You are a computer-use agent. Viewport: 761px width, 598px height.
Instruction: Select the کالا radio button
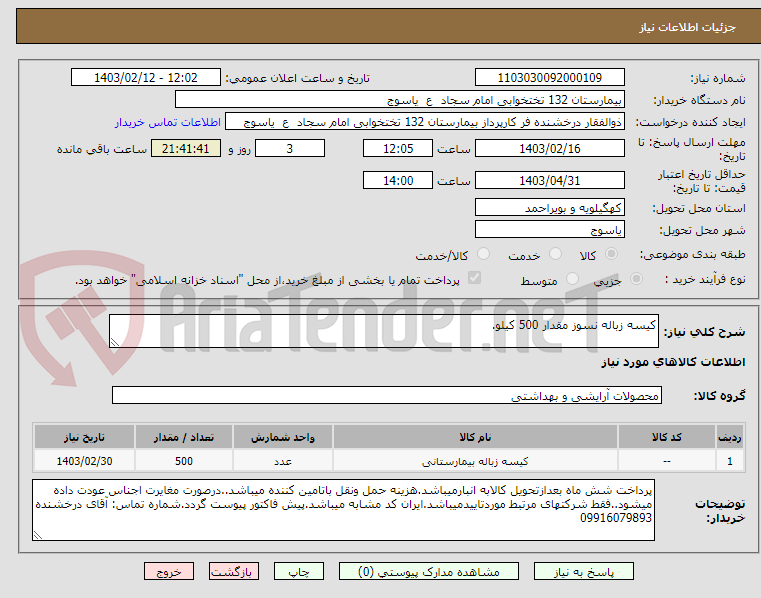(x=612, y=254)
